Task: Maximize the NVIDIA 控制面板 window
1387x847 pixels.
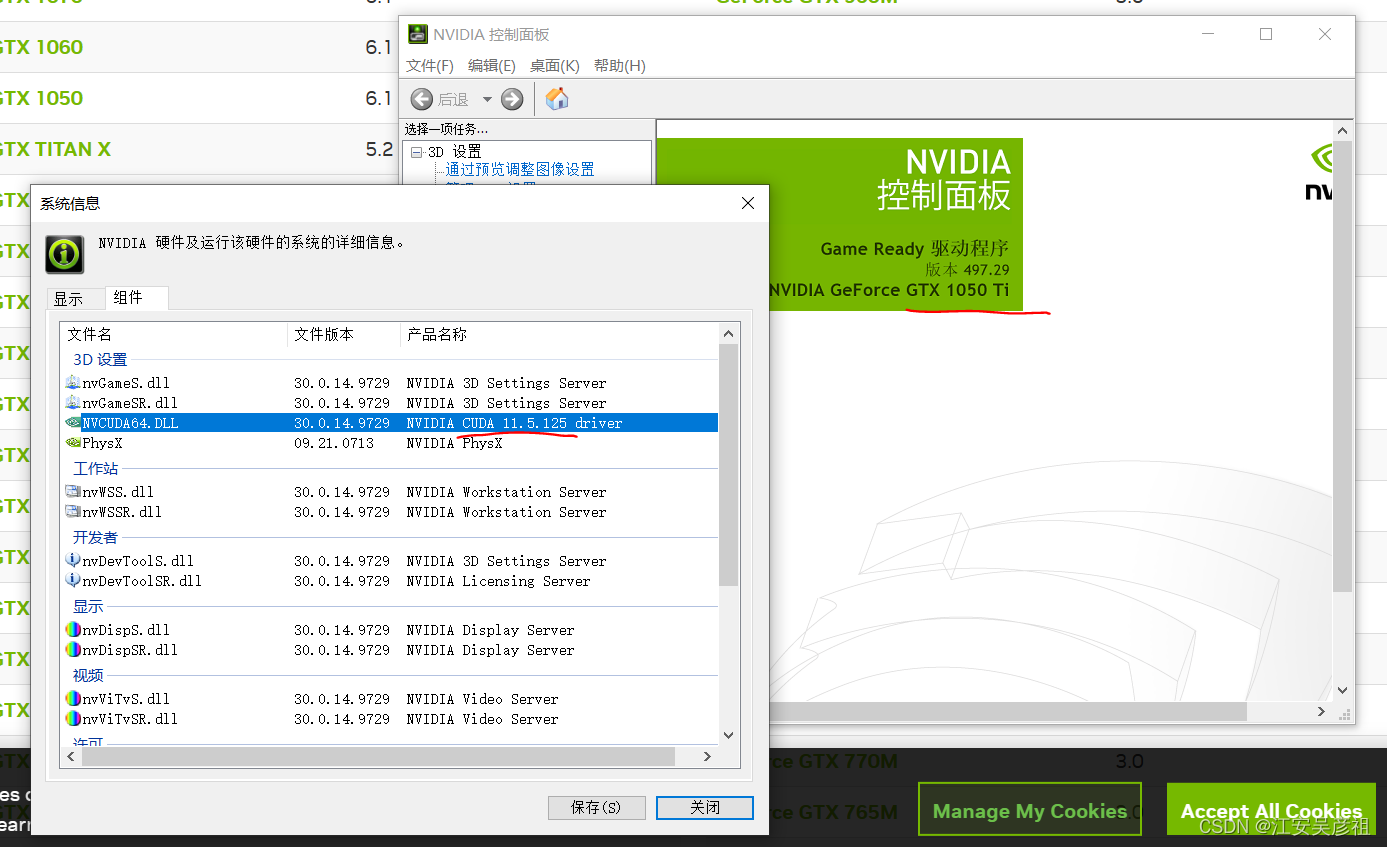Action: point(1266,34)
